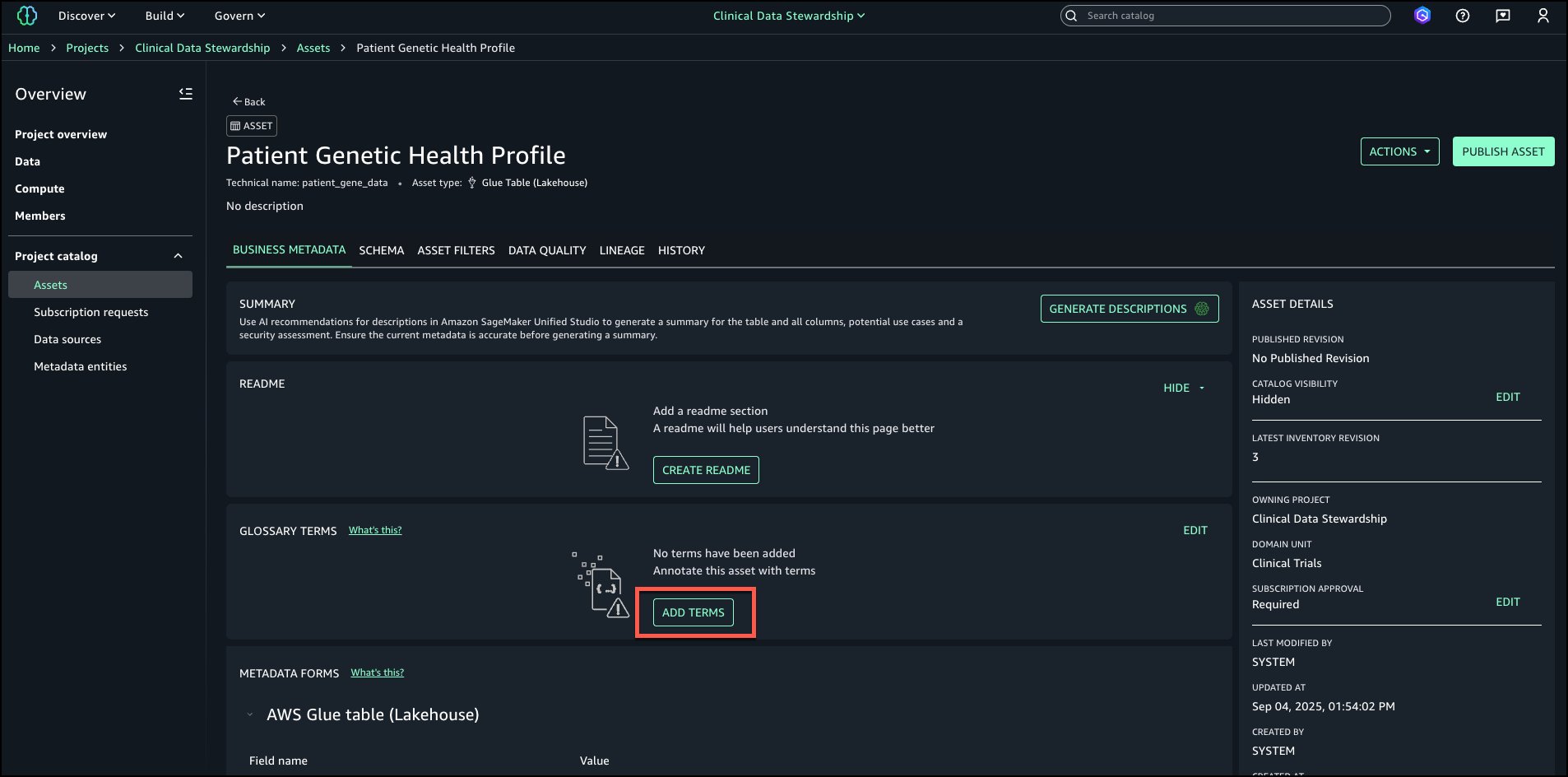Viewport: 1568px width, 777px height.
Task: Click the GENERATE DESCRIPTIONS button
Action: pos(1129,309)
